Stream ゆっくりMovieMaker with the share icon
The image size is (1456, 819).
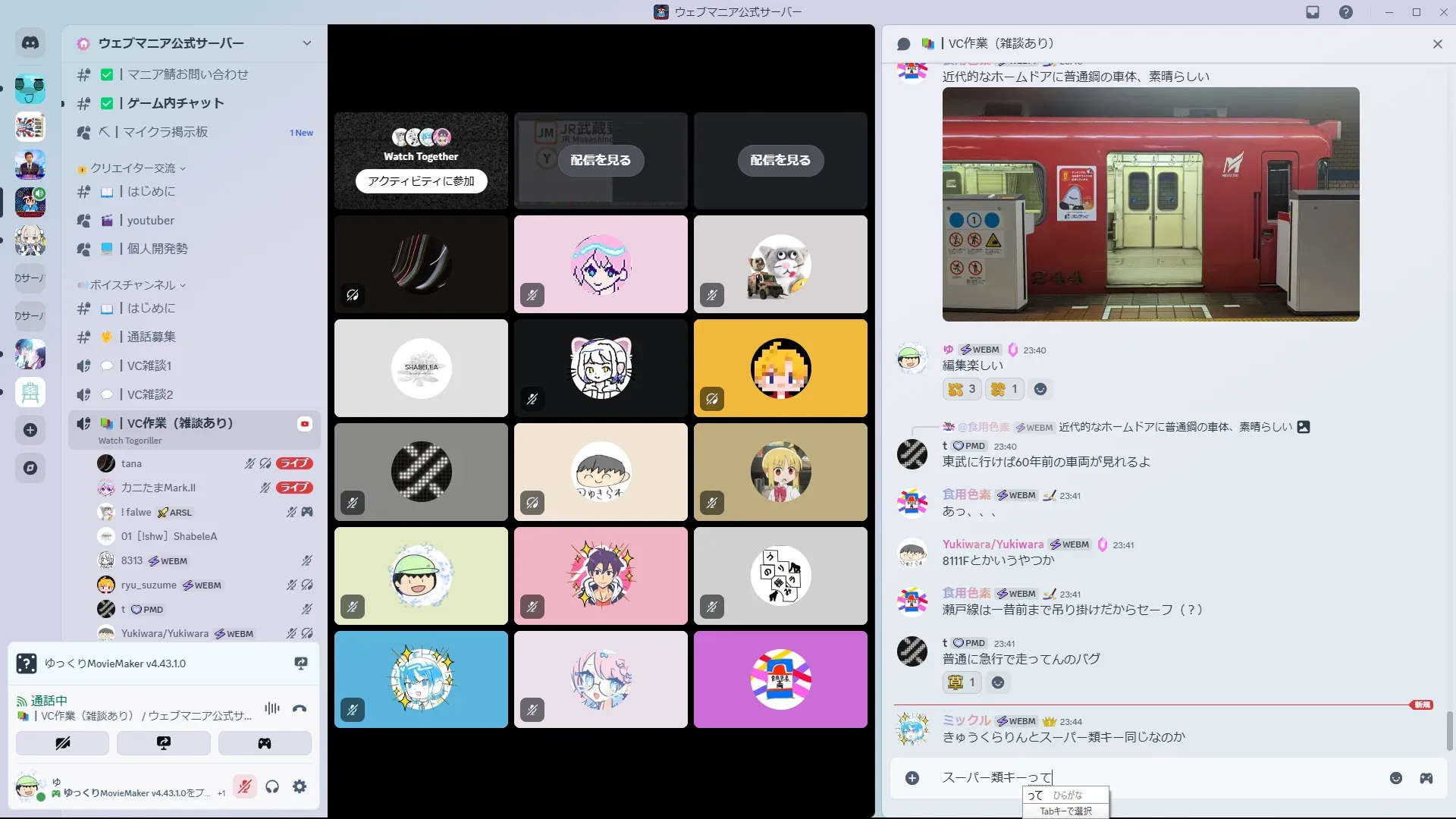pos(301,664)
